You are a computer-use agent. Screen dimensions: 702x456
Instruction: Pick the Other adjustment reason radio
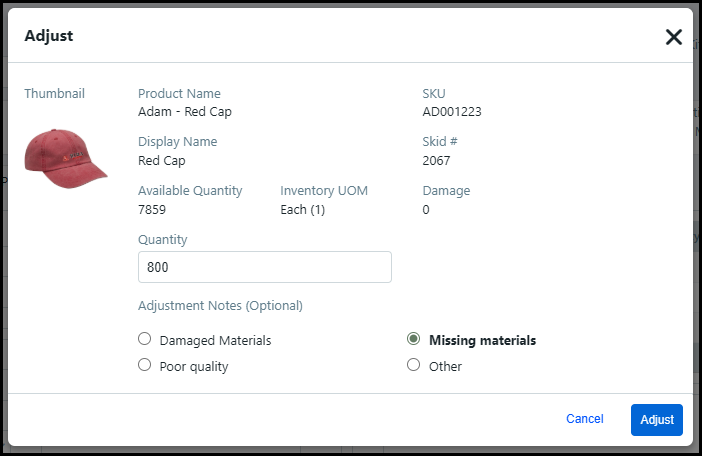pos(414,366)
